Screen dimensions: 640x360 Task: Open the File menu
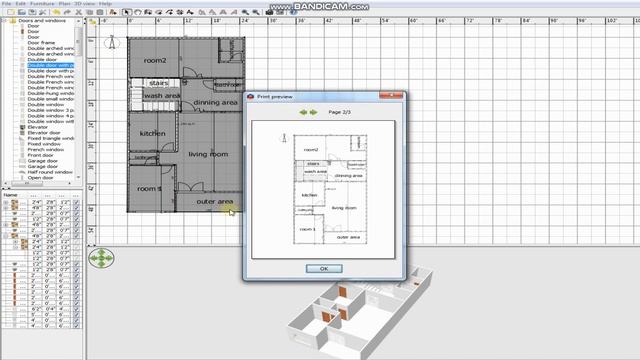6,4
